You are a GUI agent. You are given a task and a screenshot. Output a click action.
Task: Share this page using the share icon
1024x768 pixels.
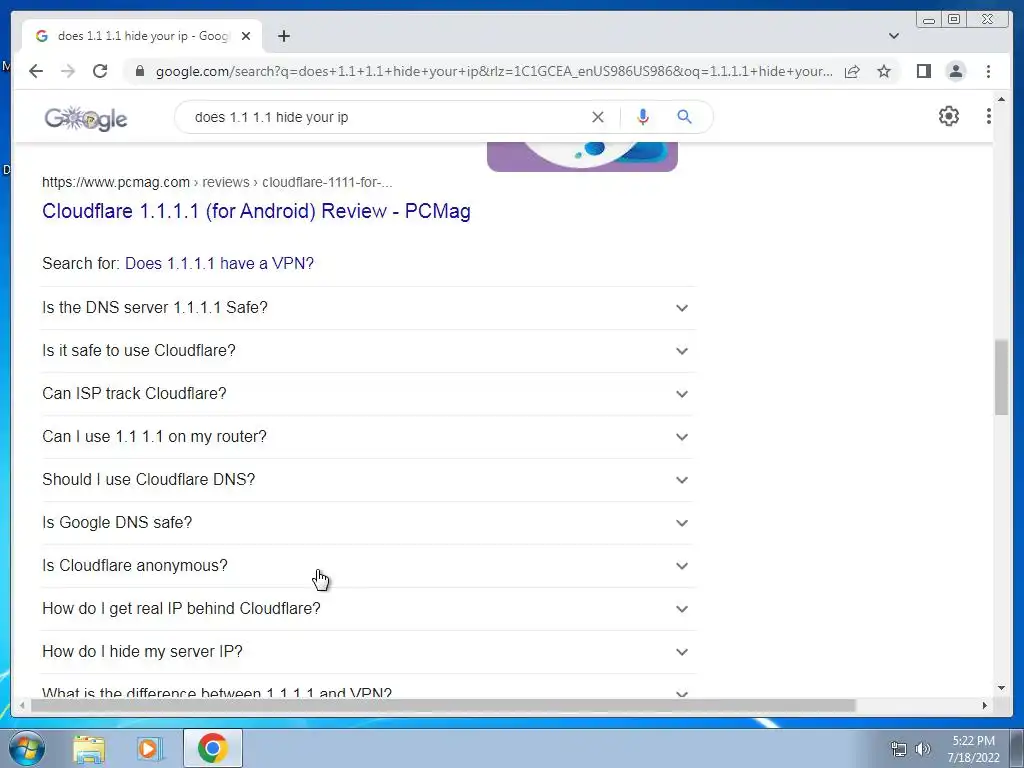click(x=852, y=71)
